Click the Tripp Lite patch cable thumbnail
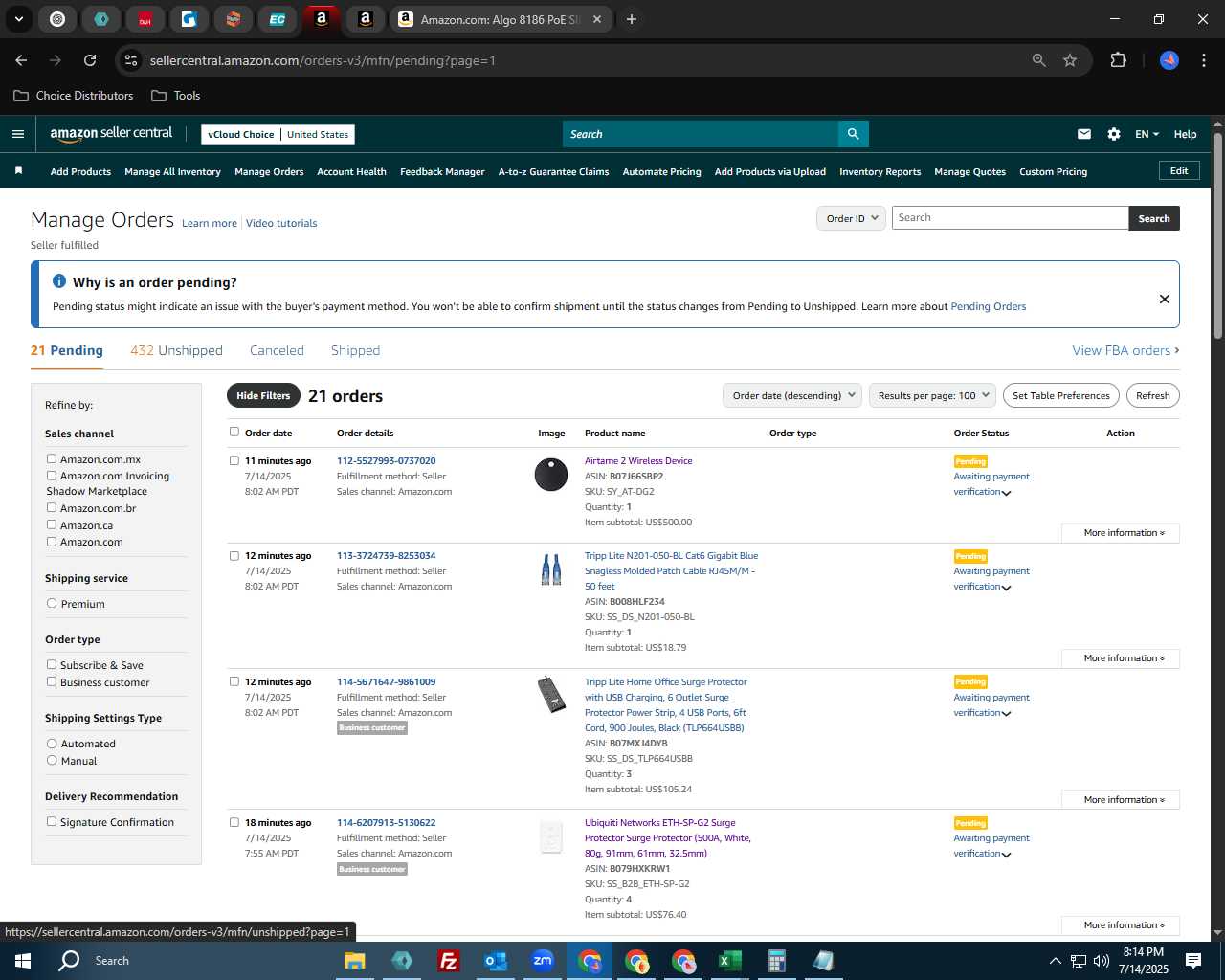Viewport: 1225px width, 980px height. click(x=551, y=569)
